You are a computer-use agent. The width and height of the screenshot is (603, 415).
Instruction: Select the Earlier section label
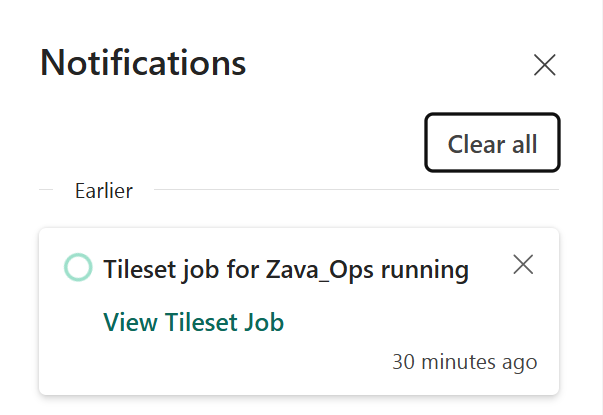[103, 191]
